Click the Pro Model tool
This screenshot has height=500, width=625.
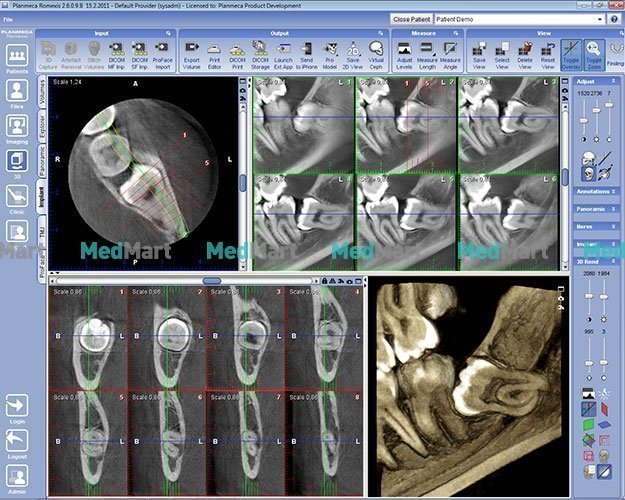[x=330, y=55]
